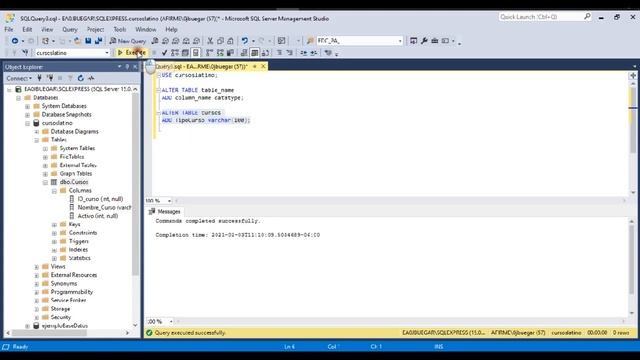This screenshot has width=640, height=360.
Task: Open the Project menu
Action: click(x=96, y=29)
